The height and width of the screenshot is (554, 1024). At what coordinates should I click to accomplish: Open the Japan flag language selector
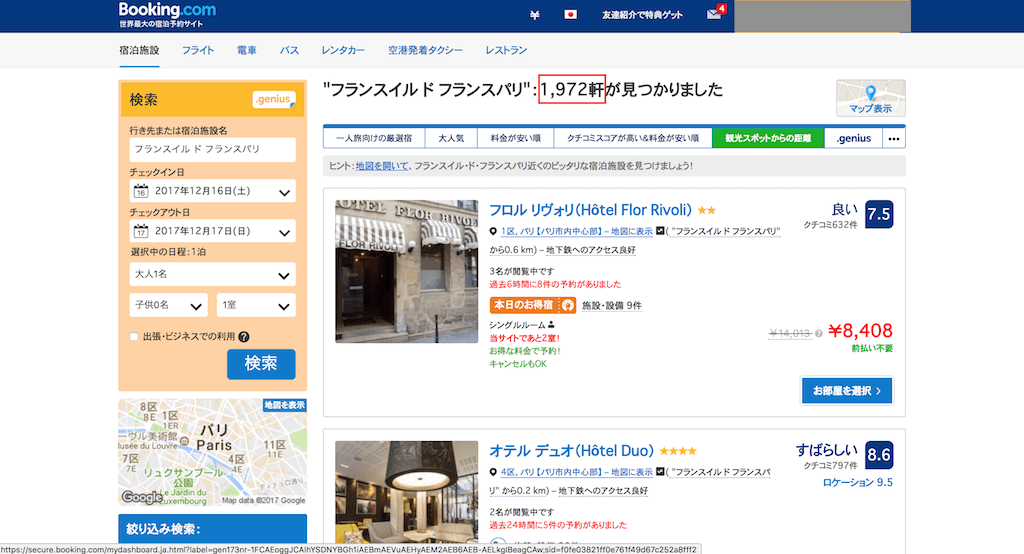[x=570, y=14]
